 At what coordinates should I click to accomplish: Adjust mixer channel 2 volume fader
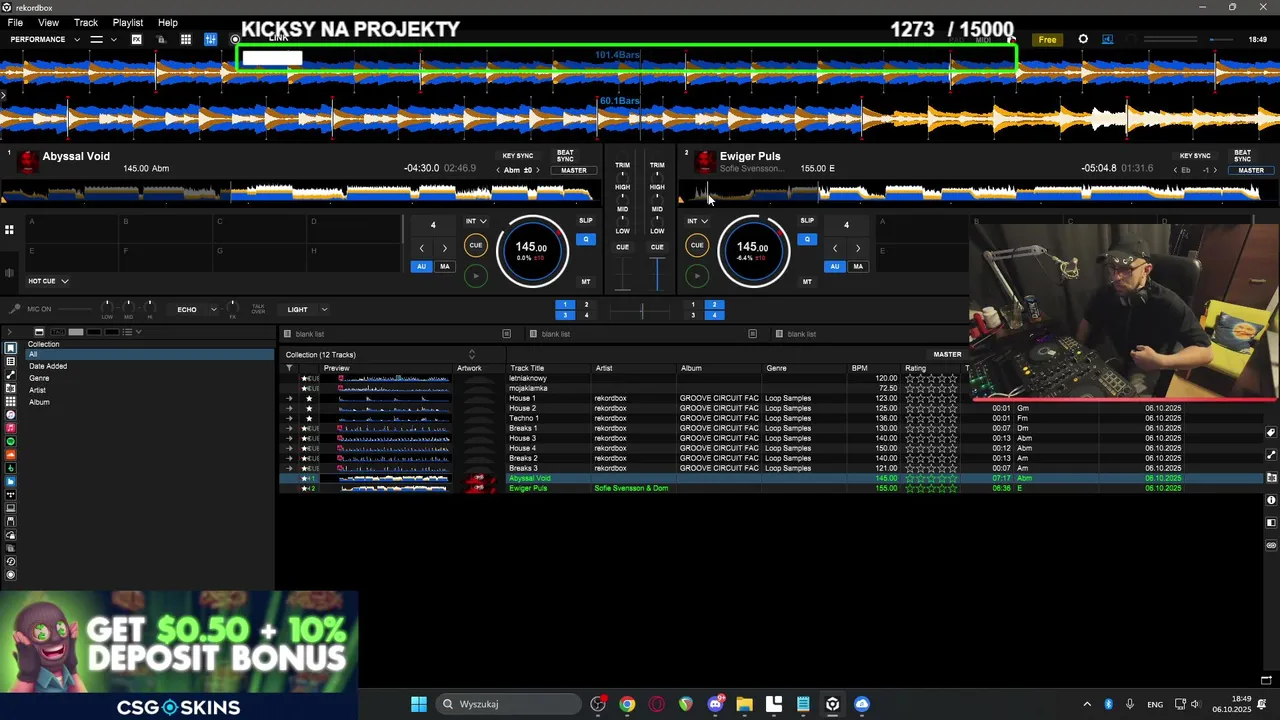tap(657, 273)
